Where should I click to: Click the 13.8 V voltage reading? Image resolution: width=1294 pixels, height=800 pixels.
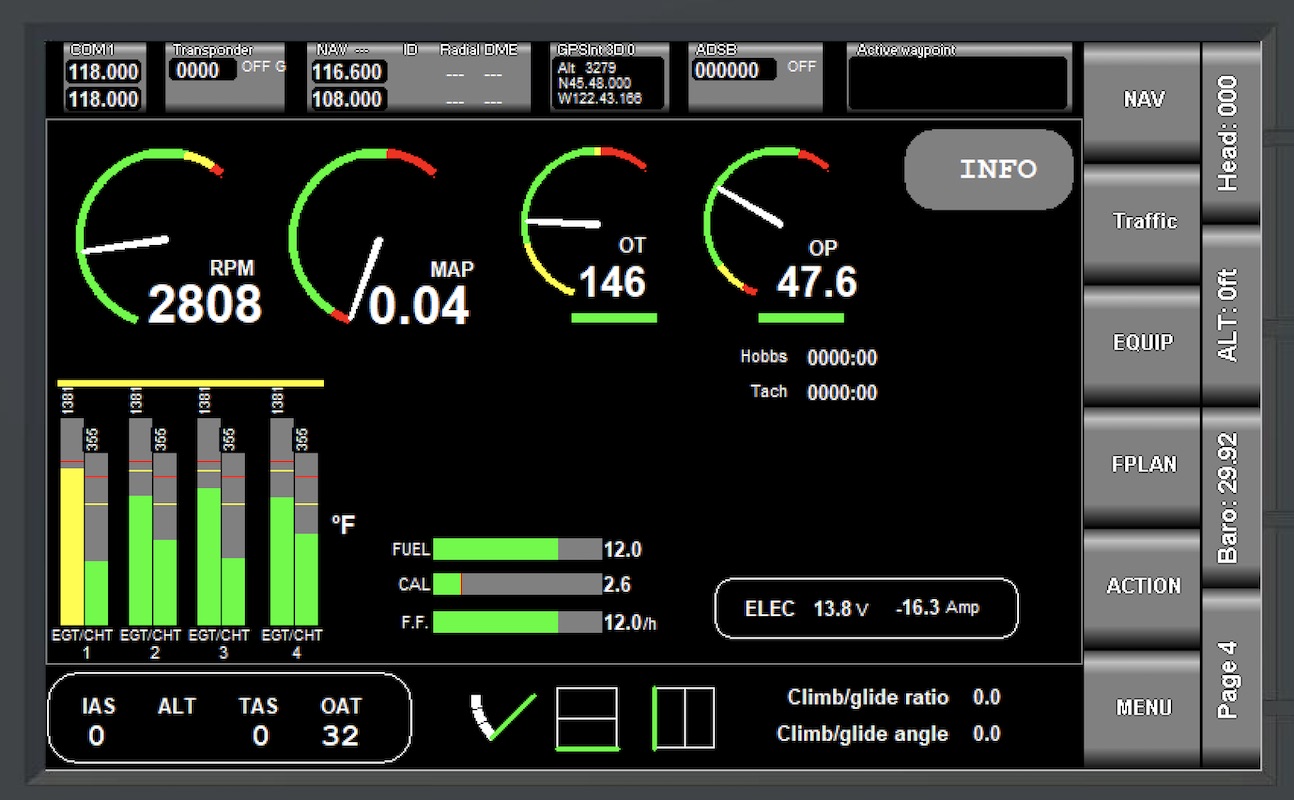pyautogui.click(x=841, y=608)
